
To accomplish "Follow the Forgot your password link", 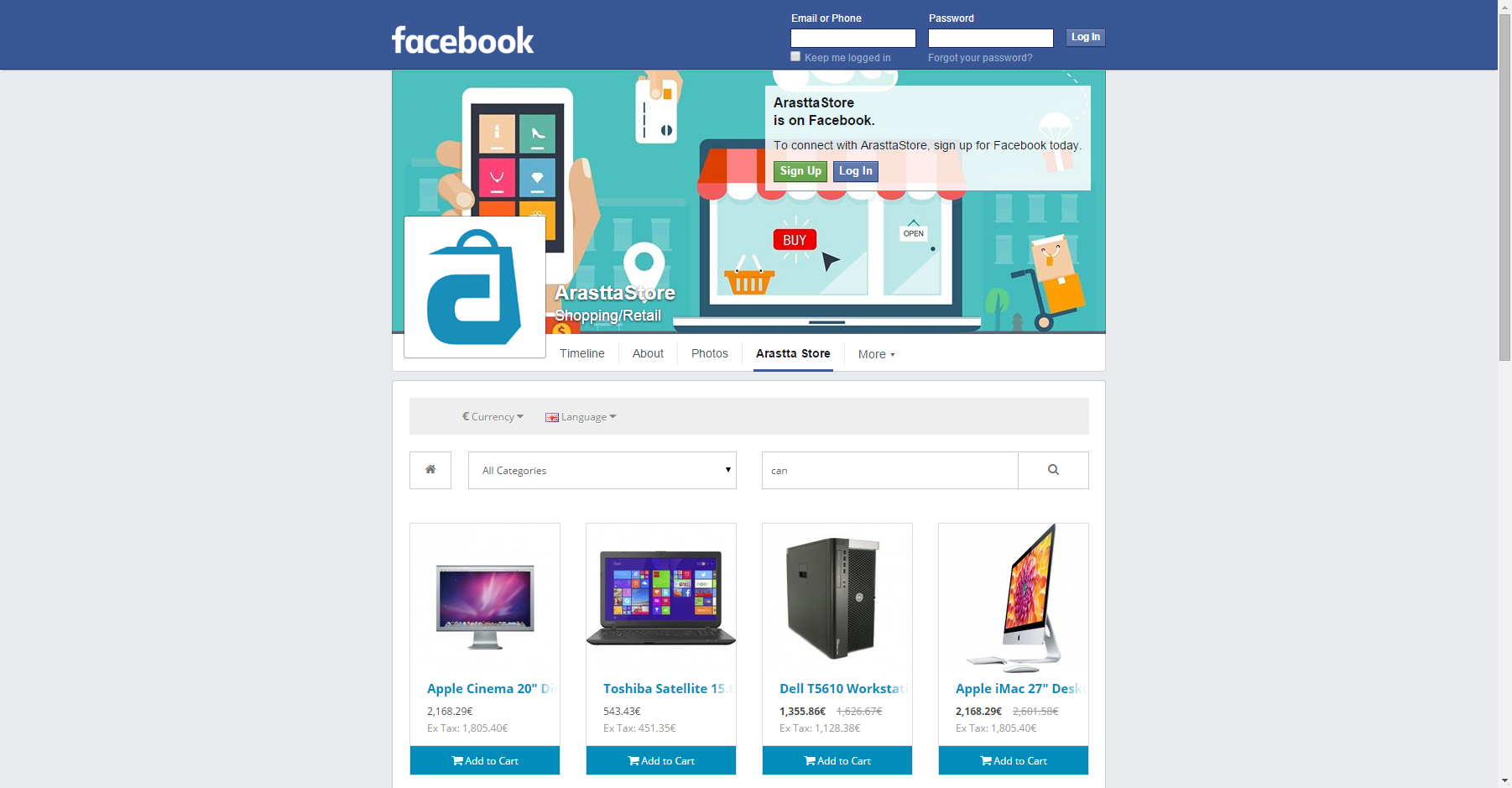I will [x=980, y=58].
